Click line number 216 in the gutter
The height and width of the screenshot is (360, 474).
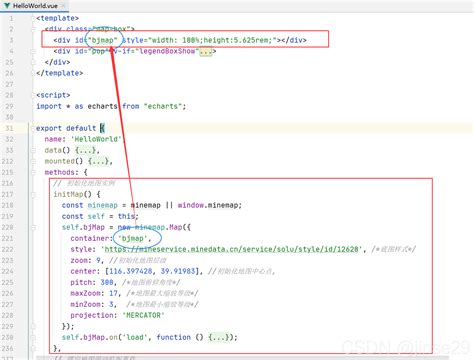(x=7, y=183)
